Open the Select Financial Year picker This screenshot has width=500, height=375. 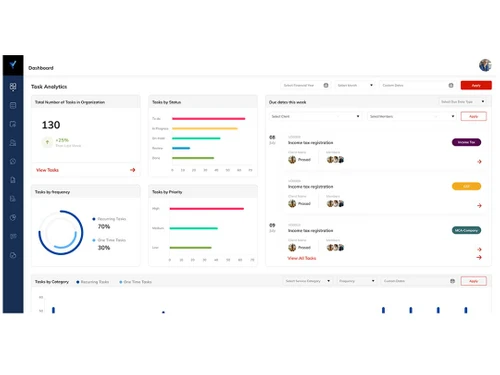click(x=306, y=85)
